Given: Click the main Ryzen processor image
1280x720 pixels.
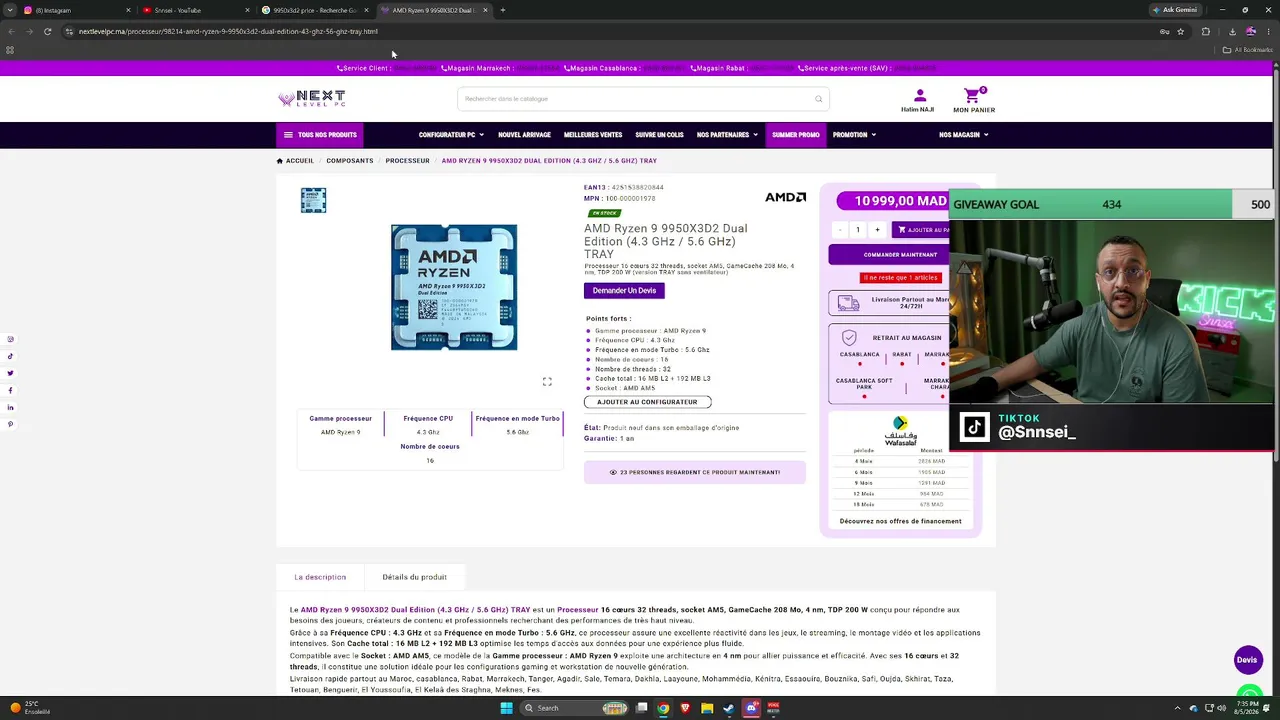Looking at the screenshot, I should pos(454,287).
